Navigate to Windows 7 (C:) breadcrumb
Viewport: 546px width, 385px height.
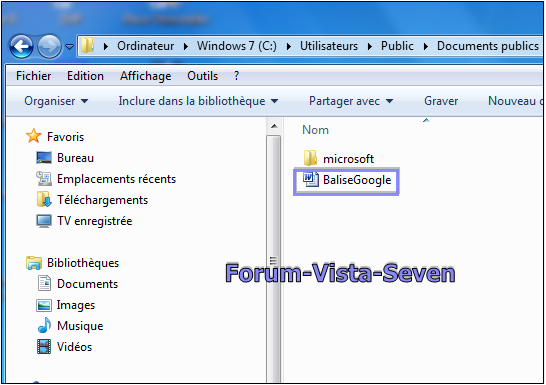tap(237, 46)
